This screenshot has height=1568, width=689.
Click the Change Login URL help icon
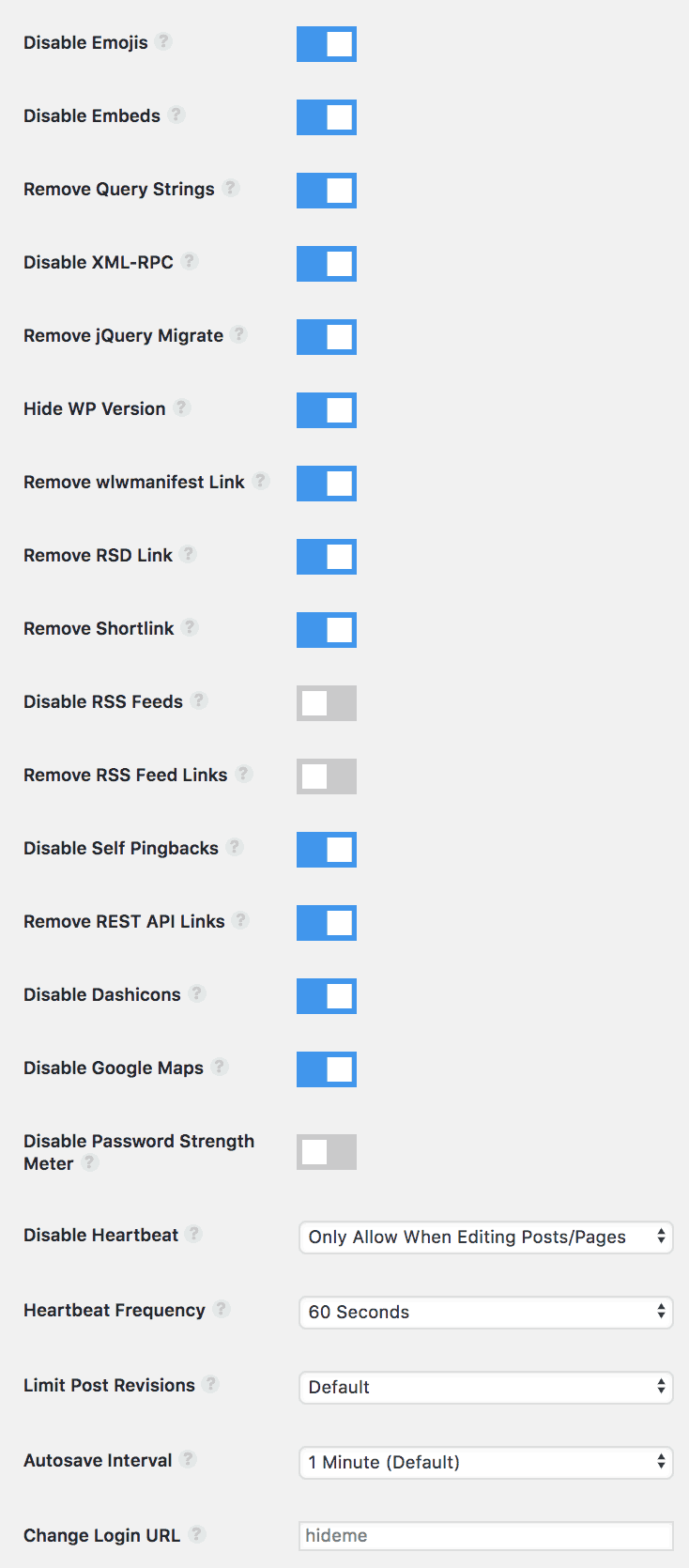coord(198,1534)
